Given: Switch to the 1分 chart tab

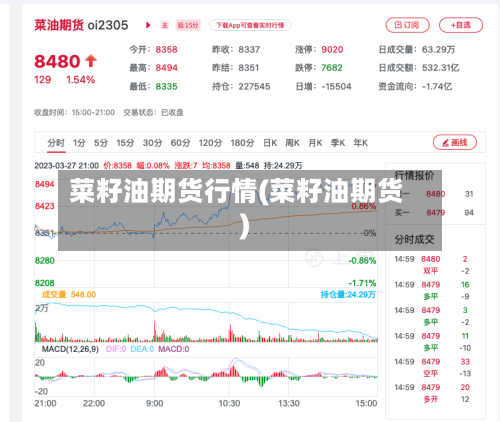Looking at the screenshot, I should 79,143.
